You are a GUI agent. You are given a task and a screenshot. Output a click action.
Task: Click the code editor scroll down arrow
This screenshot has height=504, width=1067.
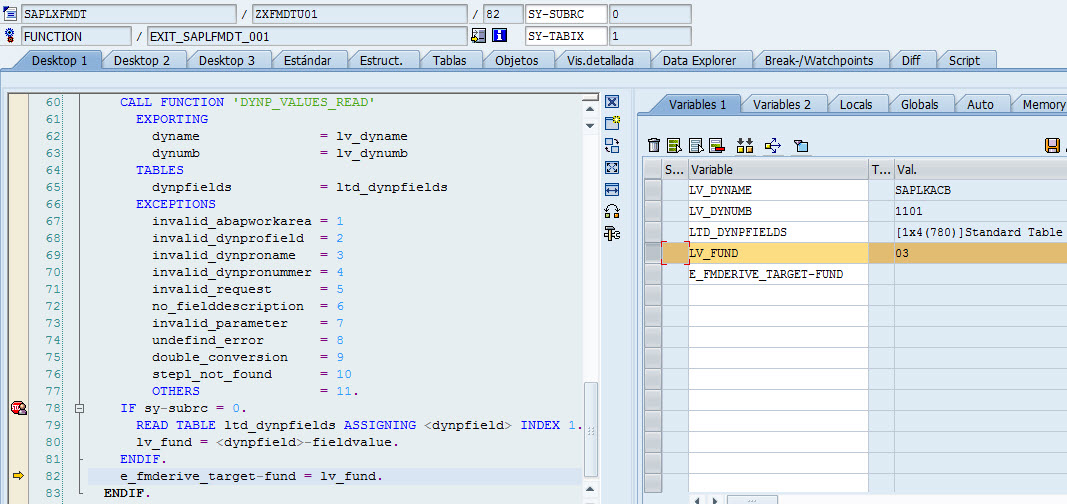590,126
